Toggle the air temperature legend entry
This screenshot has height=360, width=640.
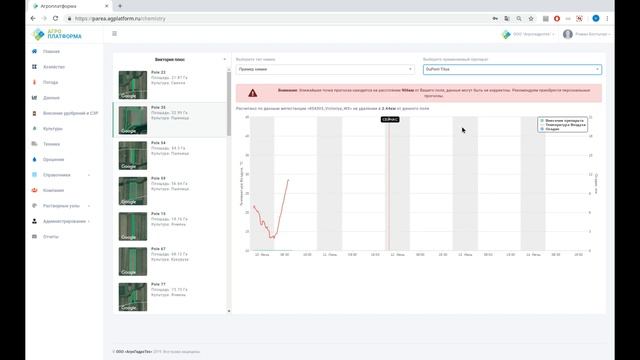click(562, 125)
